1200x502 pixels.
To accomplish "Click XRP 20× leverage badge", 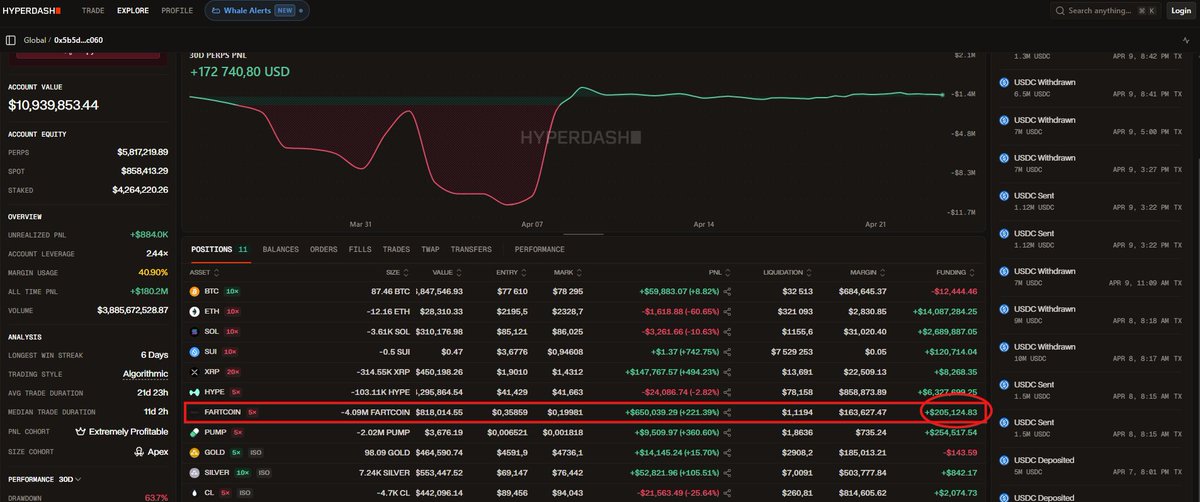I will pos(233,372).
